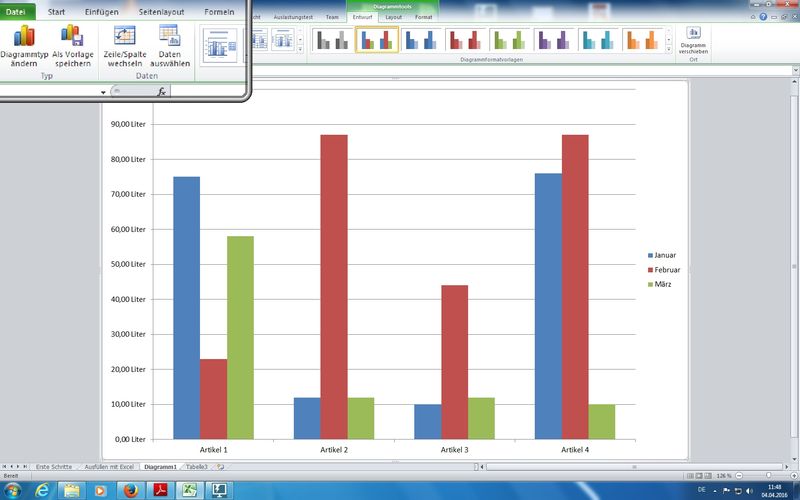Click März legend entry
Image resolution: width=800 pixels, height=500 pixels.
660,284
